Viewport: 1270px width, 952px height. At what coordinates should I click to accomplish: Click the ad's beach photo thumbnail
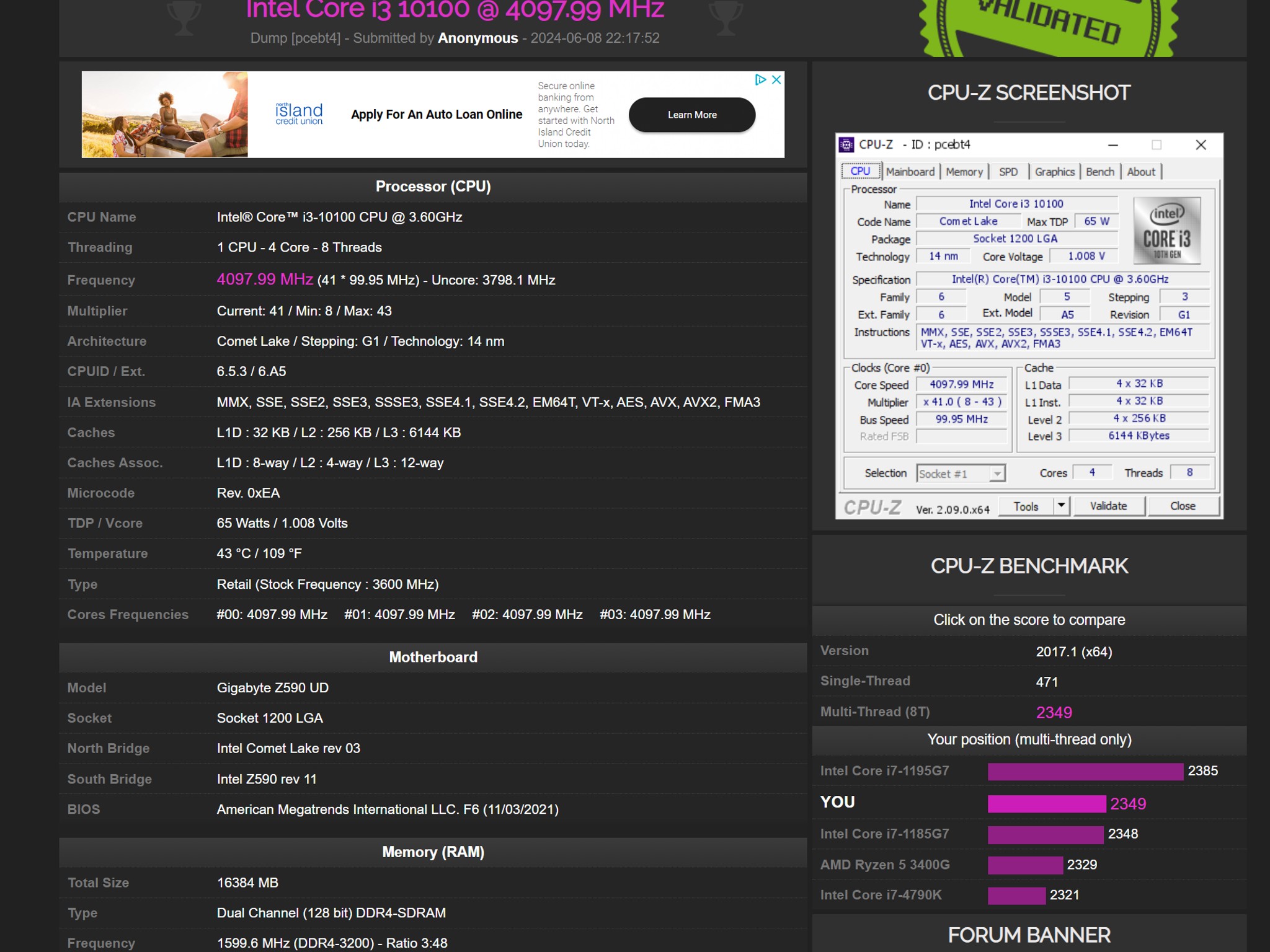pyautogui.click(x=165, y=114)
